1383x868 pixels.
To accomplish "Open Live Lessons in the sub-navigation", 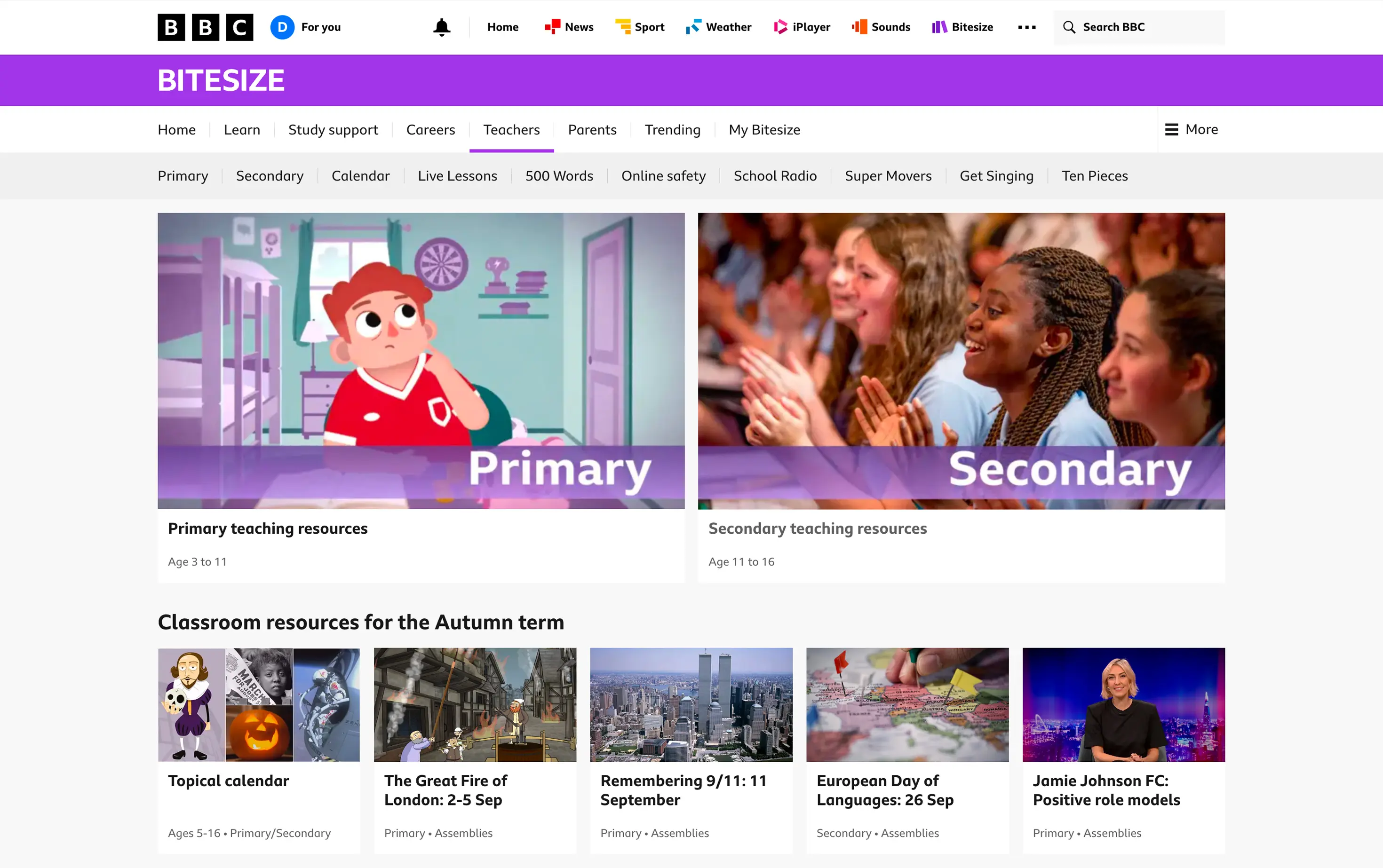I will (457, 176).
